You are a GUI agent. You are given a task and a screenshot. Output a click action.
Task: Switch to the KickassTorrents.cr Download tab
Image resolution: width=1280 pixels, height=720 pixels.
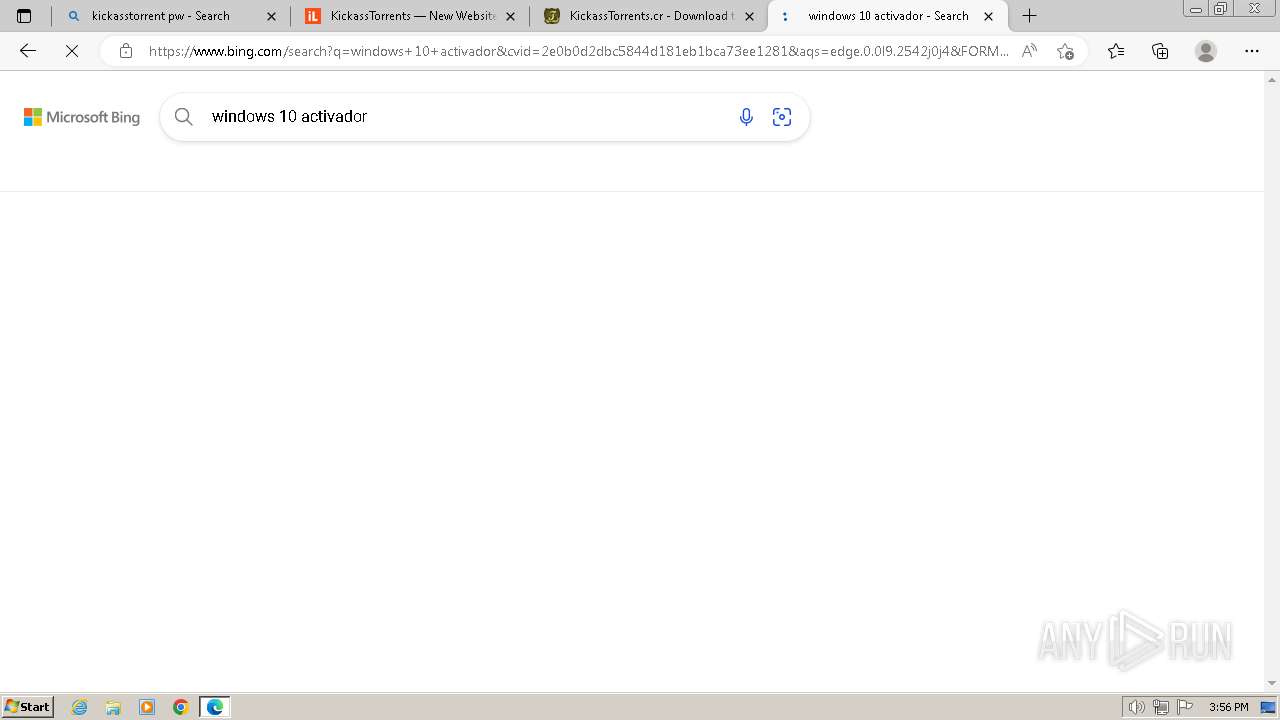648,16
